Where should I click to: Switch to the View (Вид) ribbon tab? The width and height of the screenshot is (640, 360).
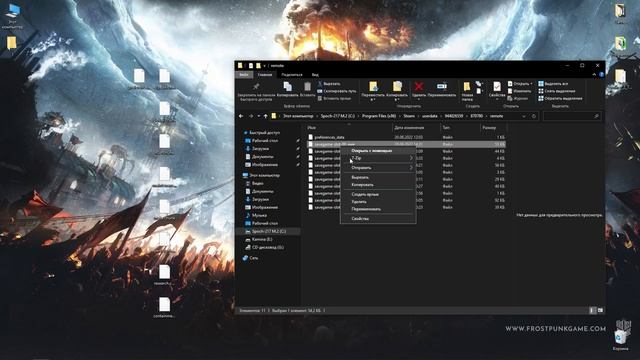315,75
